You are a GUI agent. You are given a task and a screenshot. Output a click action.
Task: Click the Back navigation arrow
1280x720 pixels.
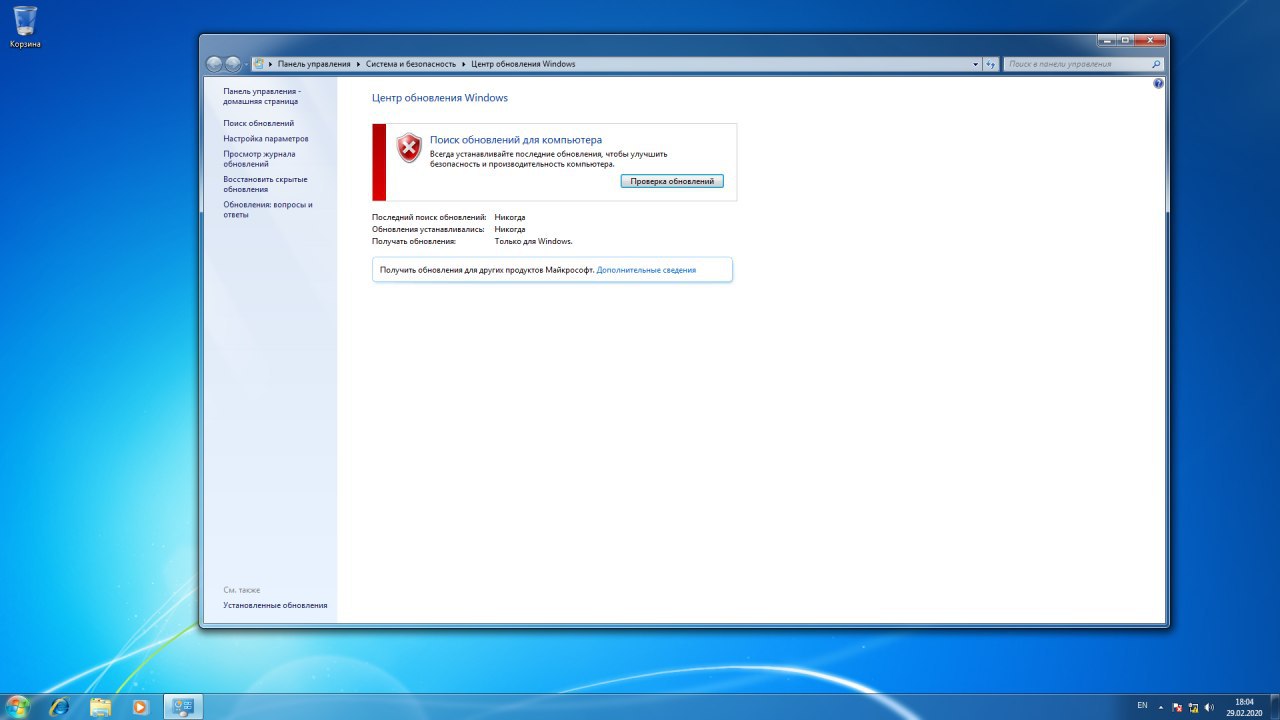tap(214, 64)
